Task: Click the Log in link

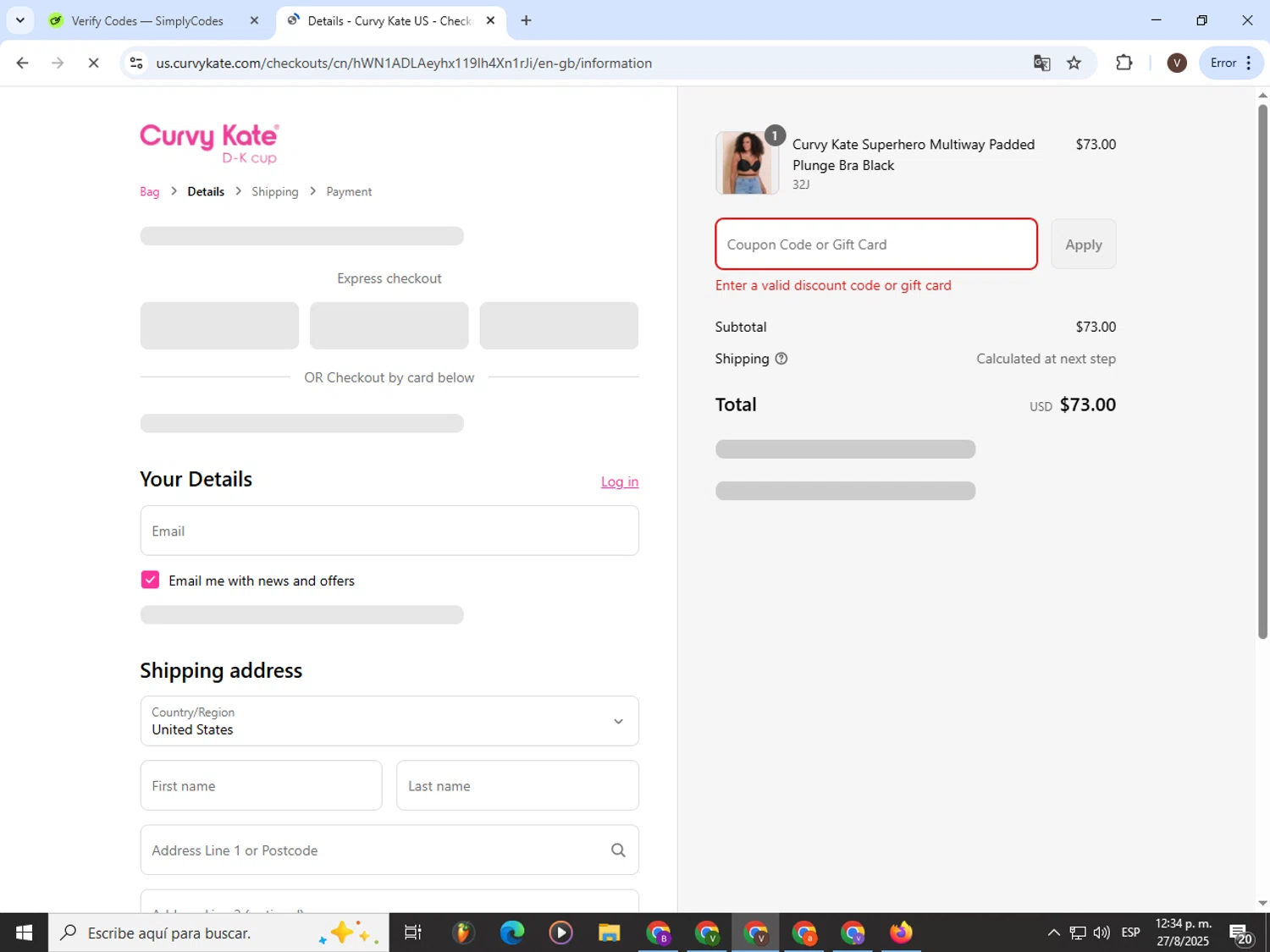Action: click(620, 482)
